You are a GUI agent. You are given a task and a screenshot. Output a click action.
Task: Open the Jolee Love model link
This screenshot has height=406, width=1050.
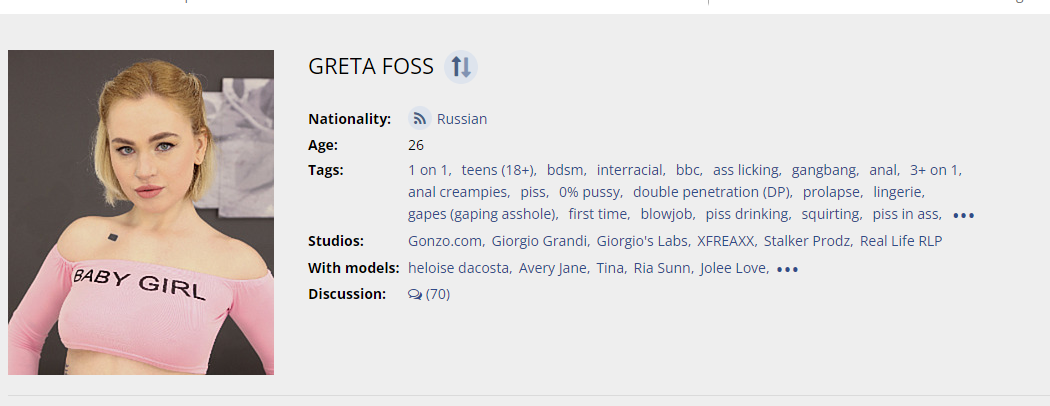(x=733, y=268)
